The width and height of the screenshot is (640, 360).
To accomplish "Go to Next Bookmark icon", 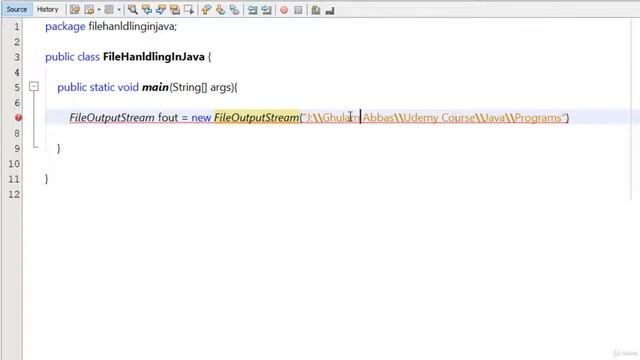I will pyautogui.click(x=220, y=10).
